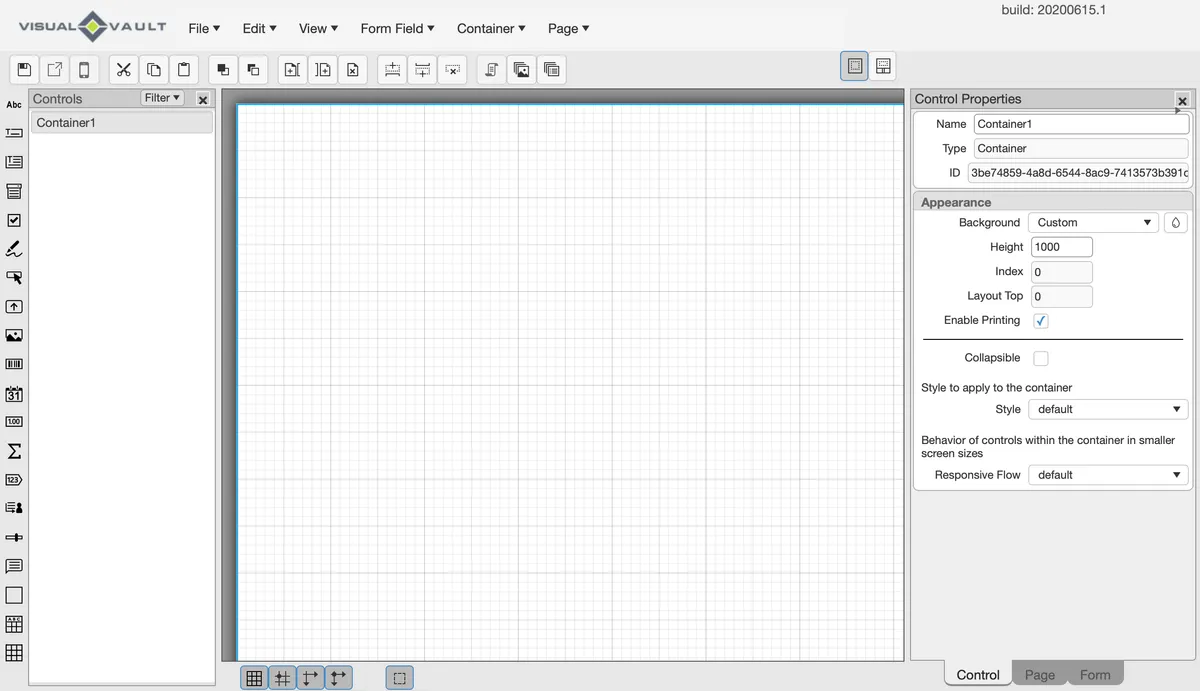Select the Save icon on the toolbar
The width and height of the screenshot is (1200, 691).
[x=23, y=69]
